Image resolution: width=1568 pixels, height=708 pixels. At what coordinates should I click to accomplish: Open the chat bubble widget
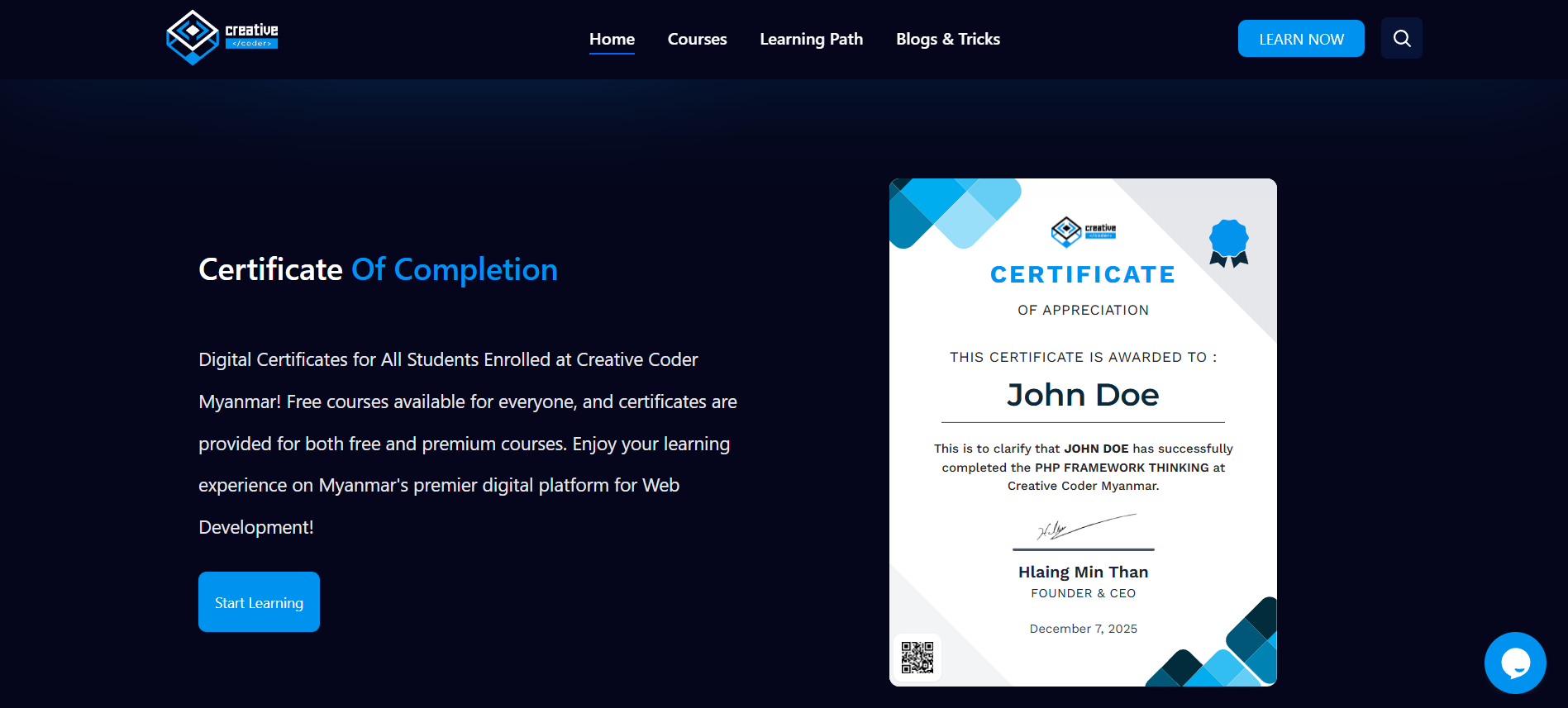pyautogui.click(x=1514, y=663)
